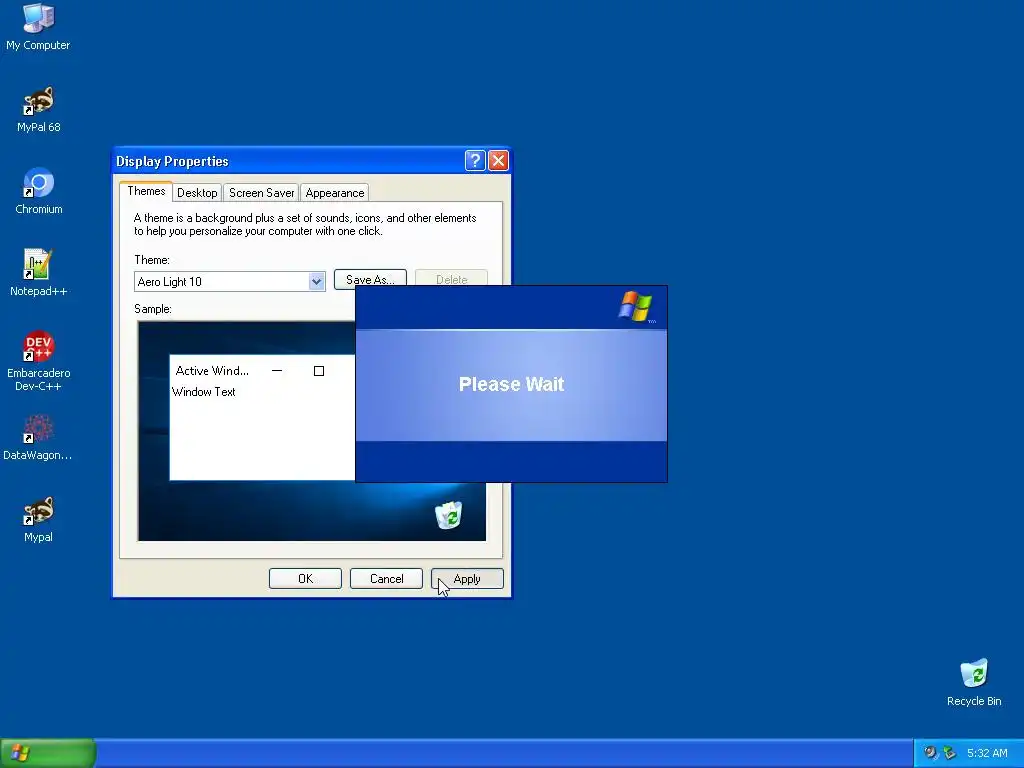
Task: Switch to the Appearance tab
Action: point(334,193)
